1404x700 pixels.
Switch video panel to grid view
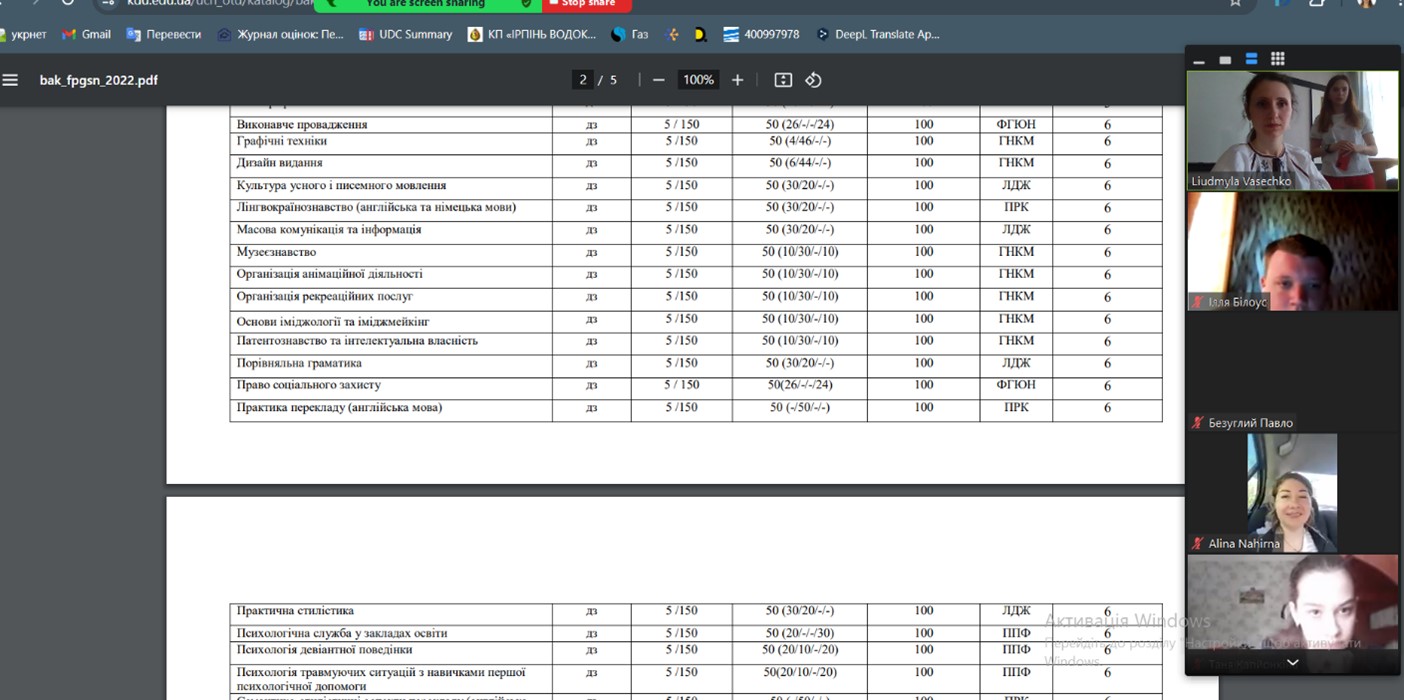pos(1277,60)
